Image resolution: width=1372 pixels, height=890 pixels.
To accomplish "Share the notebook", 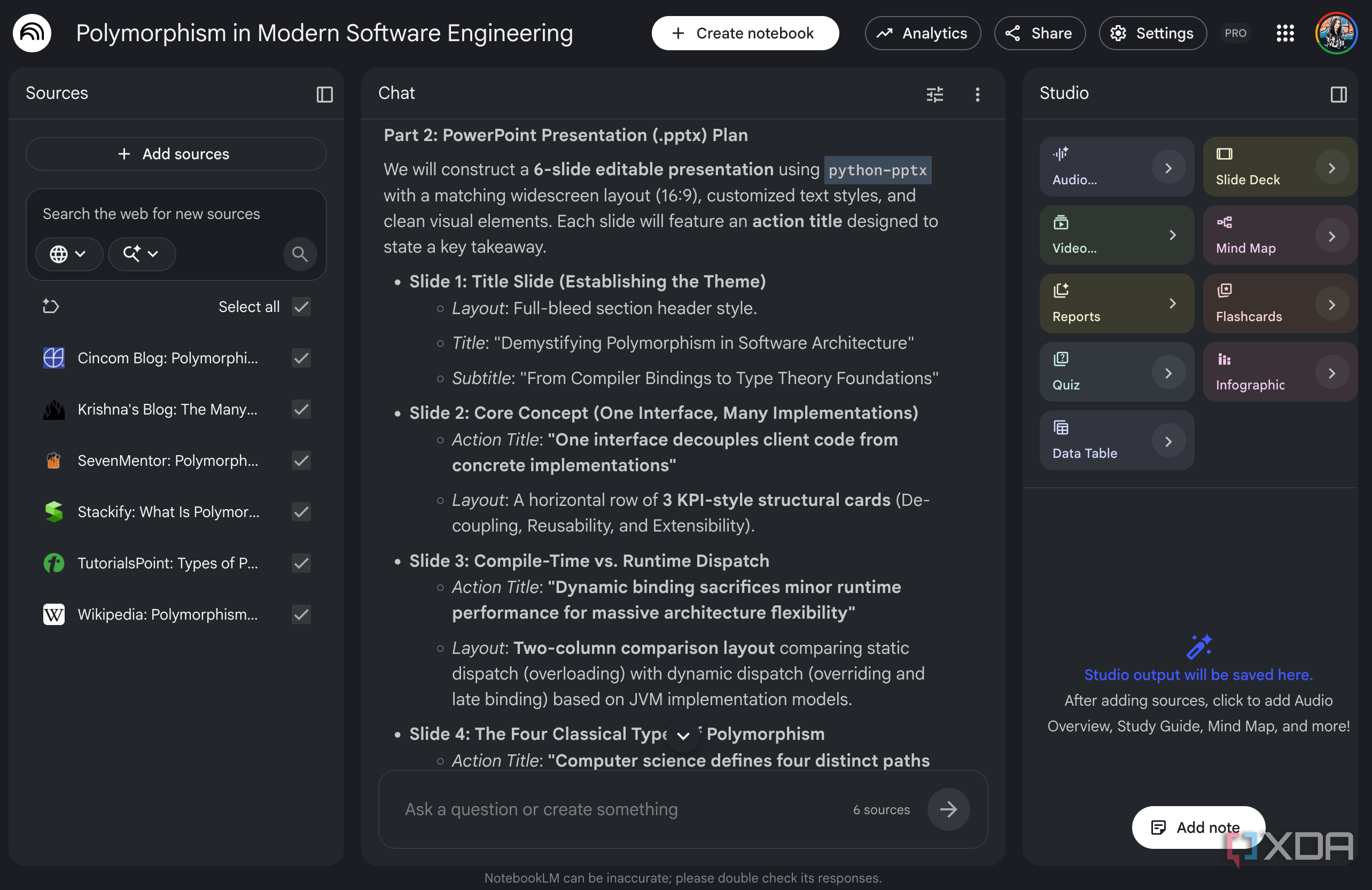I will pos(1039,34).
